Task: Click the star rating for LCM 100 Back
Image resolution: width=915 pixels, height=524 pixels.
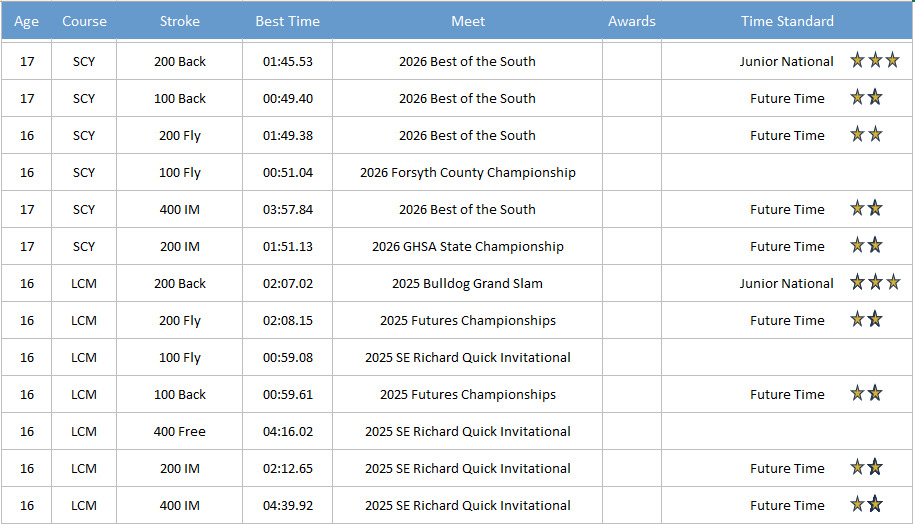Action: (x=866, y=394)
